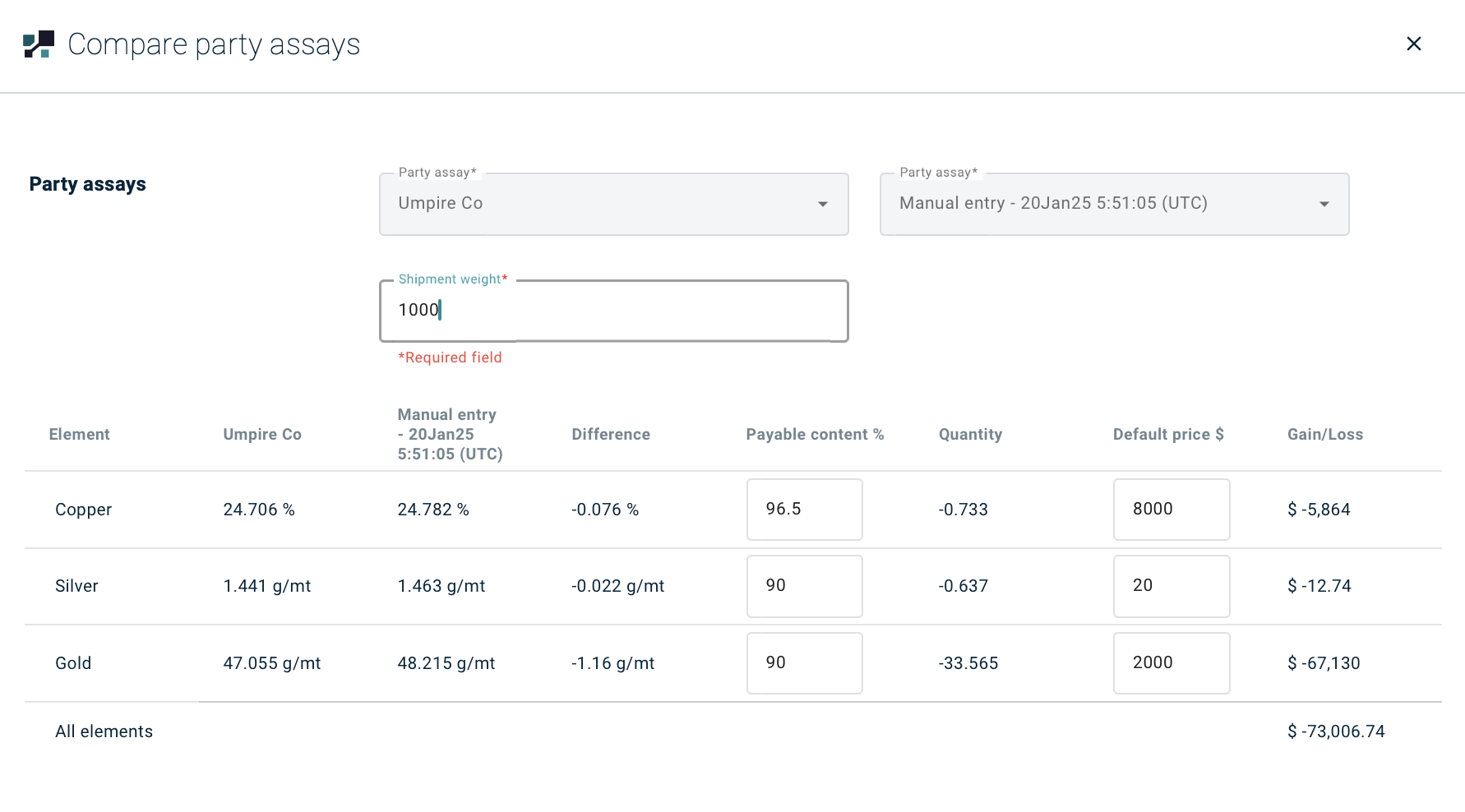Screen dimensions: 1465x812
Task: Click the Gain/Loss column header
Action: 1324,435
